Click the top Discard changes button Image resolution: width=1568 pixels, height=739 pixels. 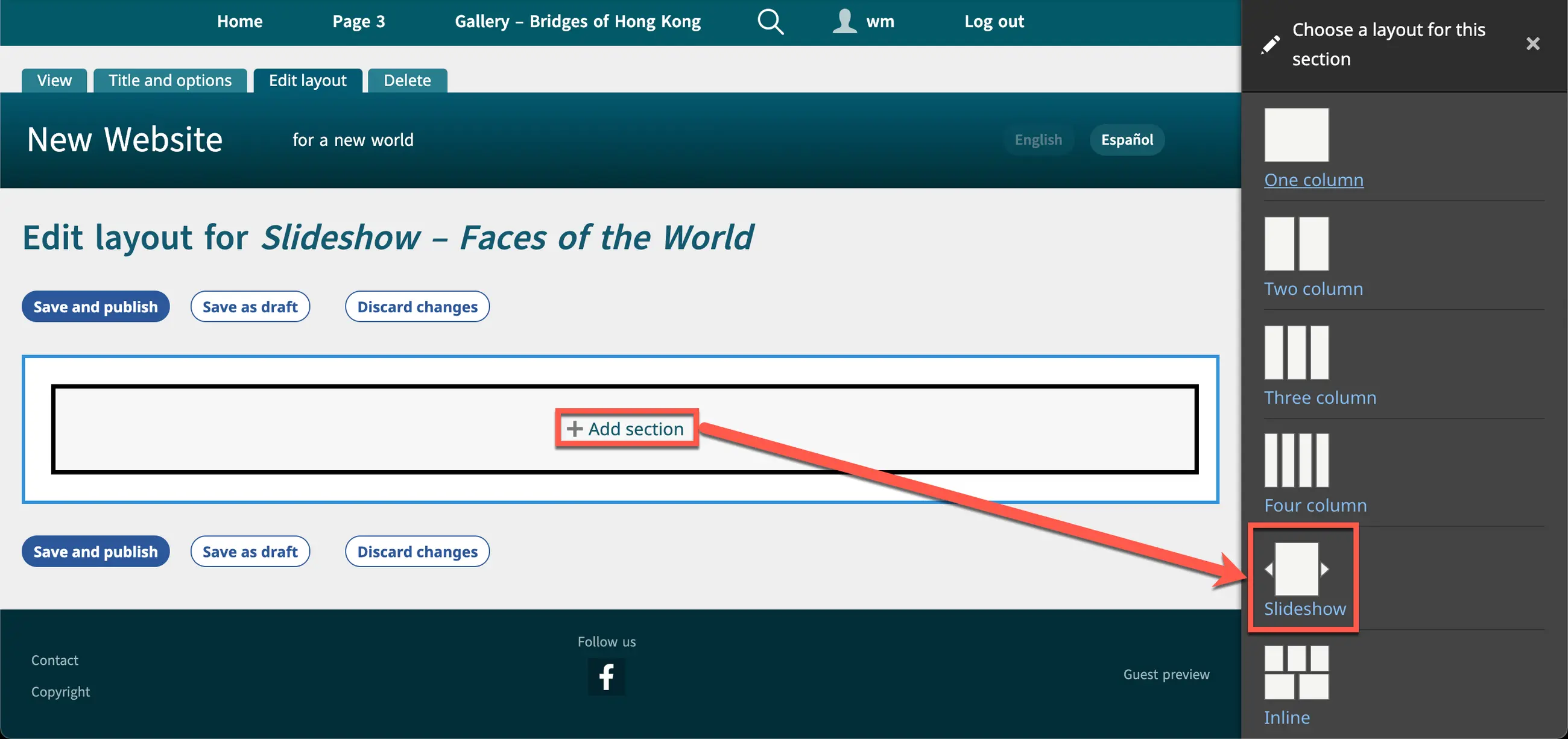[417, 307]
